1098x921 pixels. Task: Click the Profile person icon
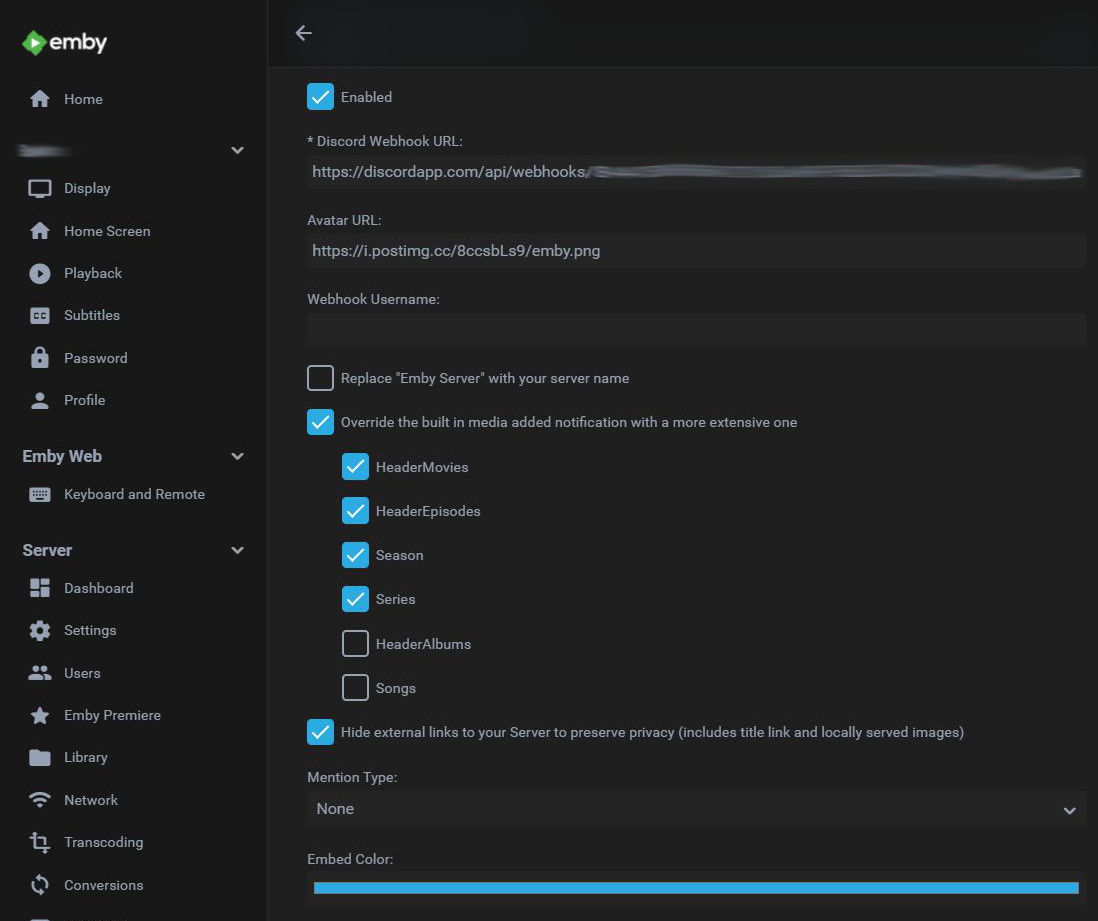[40, 401]
